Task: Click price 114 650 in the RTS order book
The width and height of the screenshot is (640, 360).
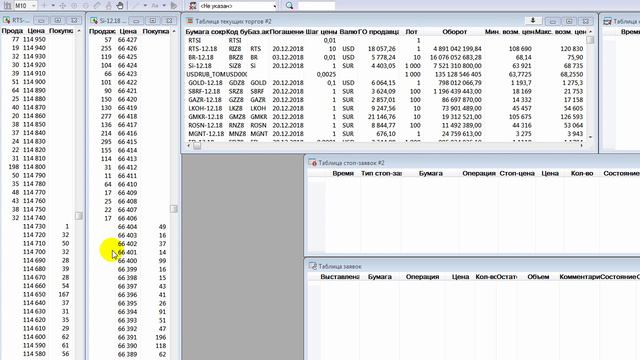Action: pos(34,294)
